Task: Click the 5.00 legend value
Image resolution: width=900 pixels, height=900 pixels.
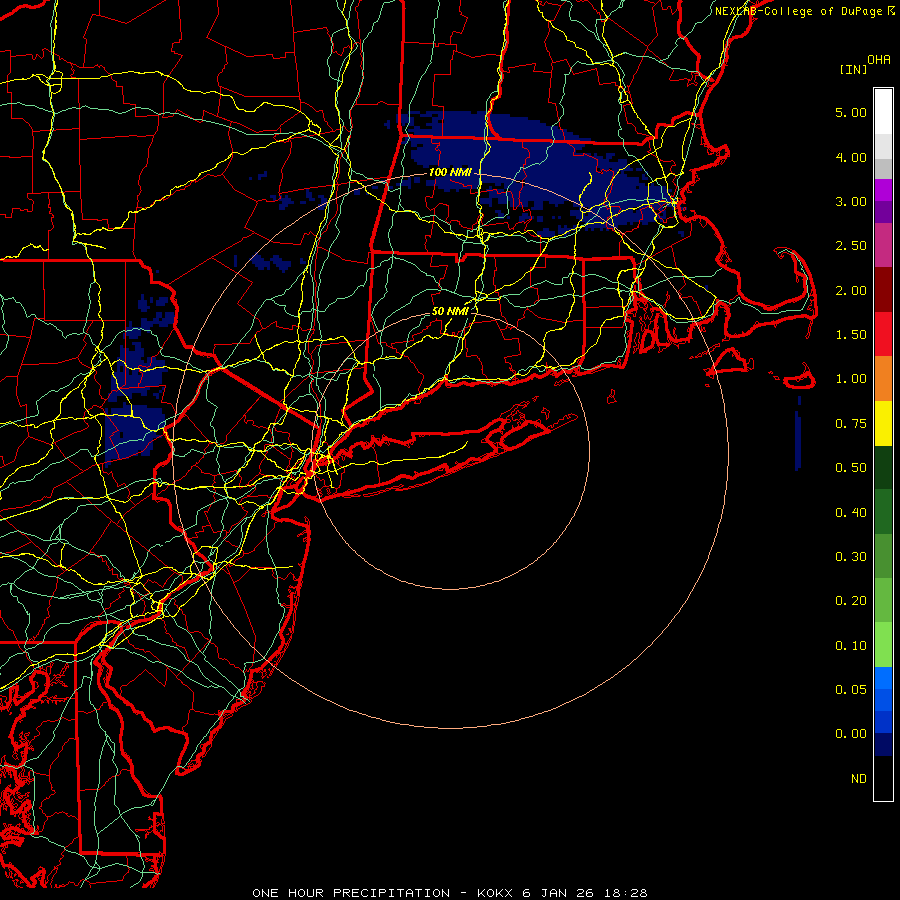Action: coord(851,112)
